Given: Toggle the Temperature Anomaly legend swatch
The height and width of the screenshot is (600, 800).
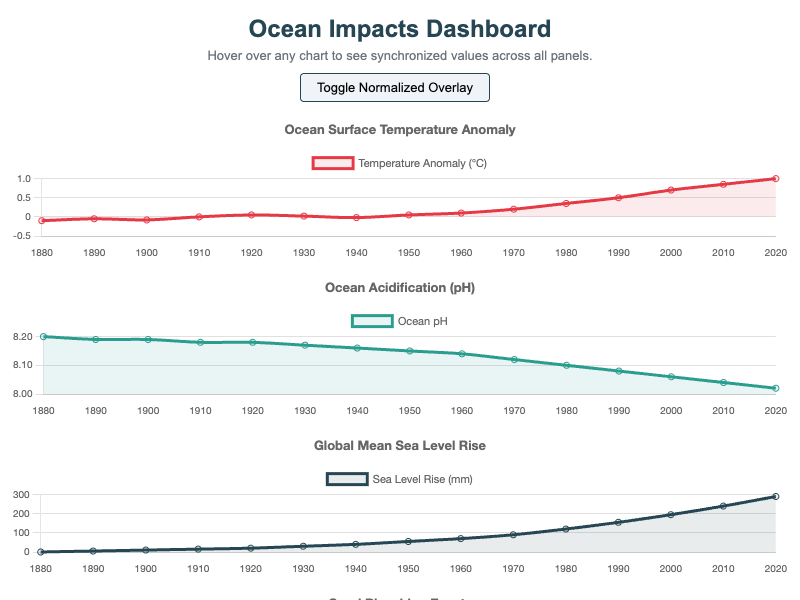Looking at the screenshot, I should click(333, 163).
